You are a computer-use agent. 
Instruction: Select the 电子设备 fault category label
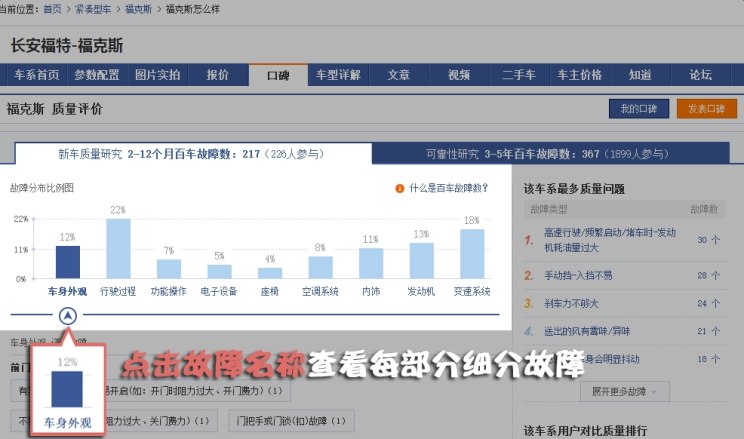(x=219, y=291)
